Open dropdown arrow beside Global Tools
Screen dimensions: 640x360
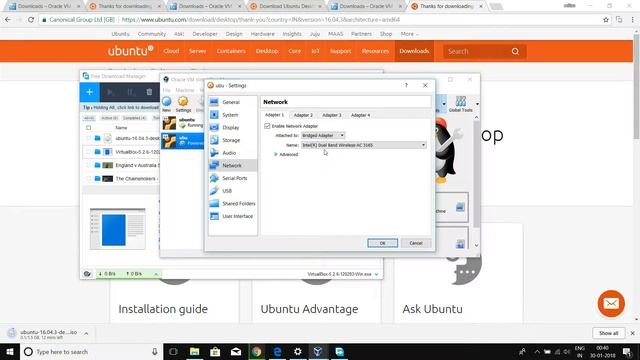[x=477, y=104]
